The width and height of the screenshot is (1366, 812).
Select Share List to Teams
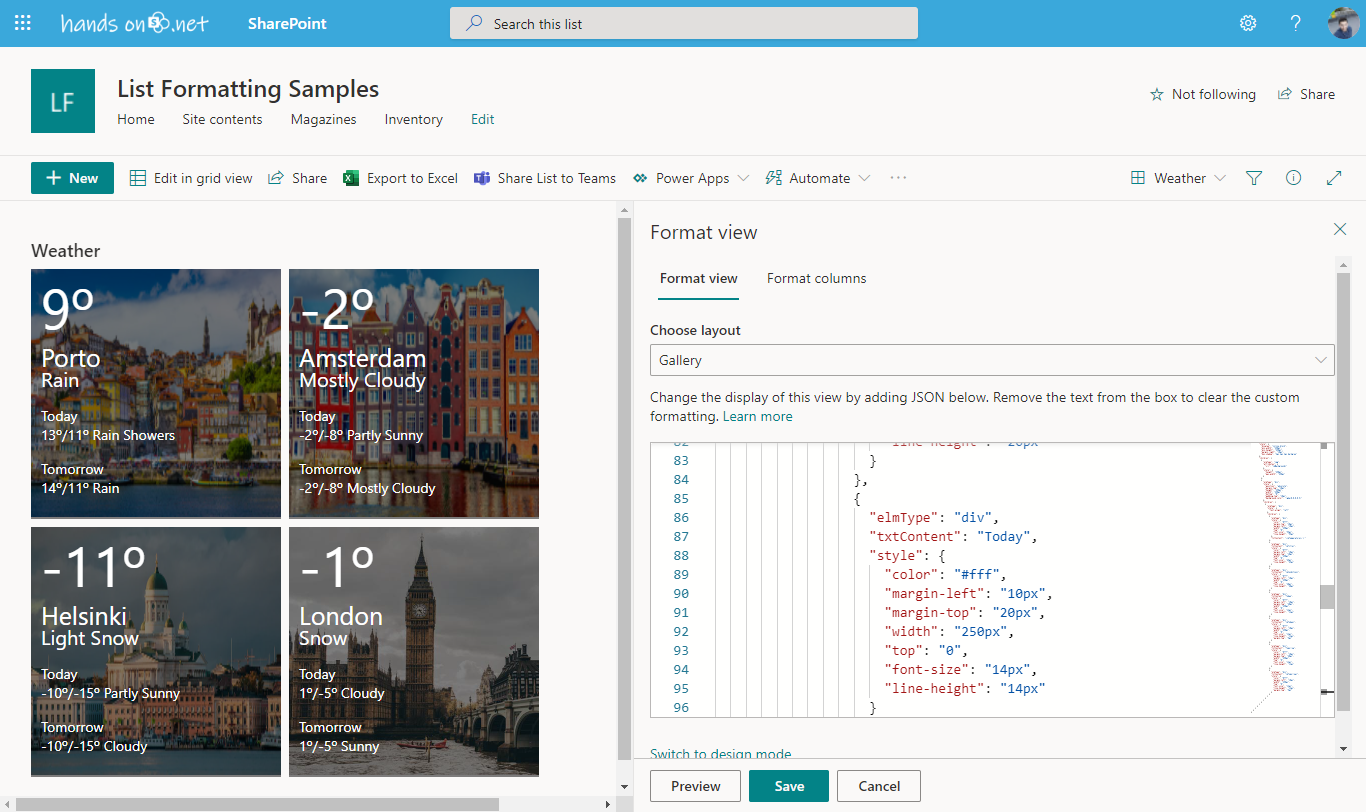[x=544, y=178]
